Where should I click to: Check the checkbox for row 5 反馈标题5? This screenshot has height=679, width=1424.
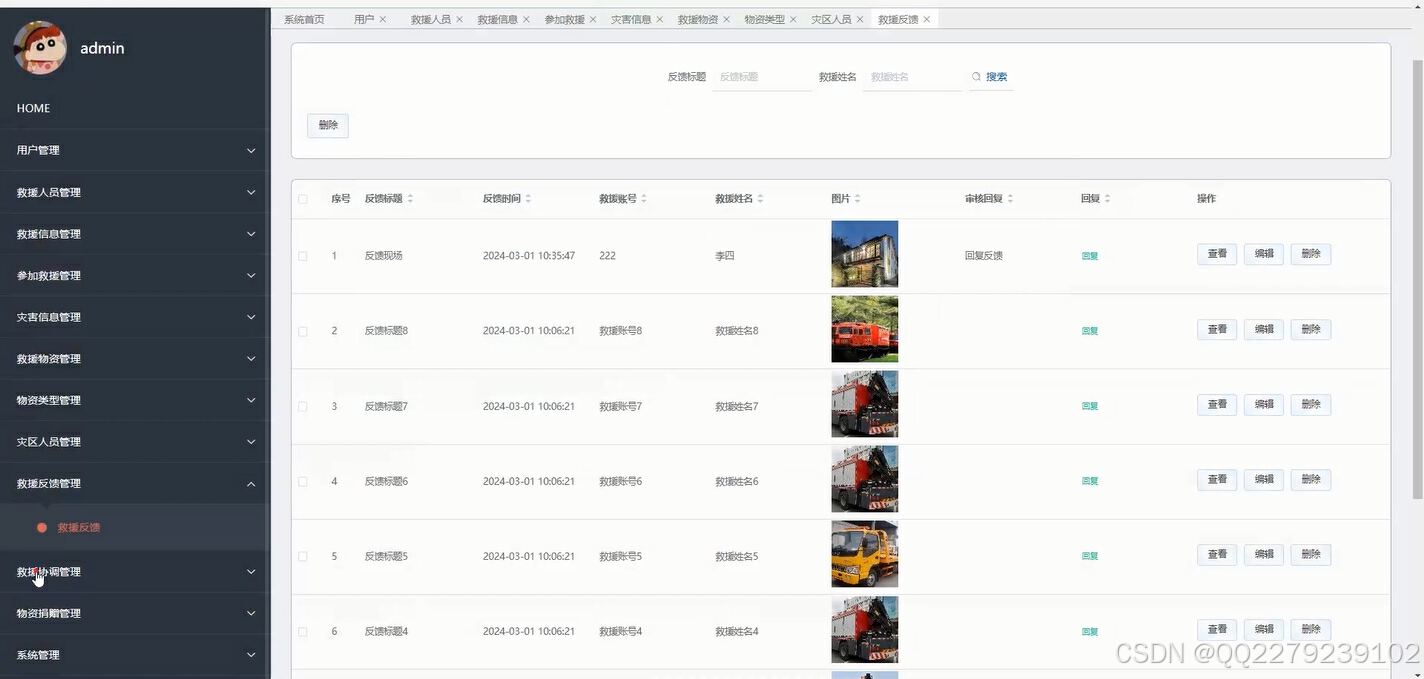coord(303,556)
